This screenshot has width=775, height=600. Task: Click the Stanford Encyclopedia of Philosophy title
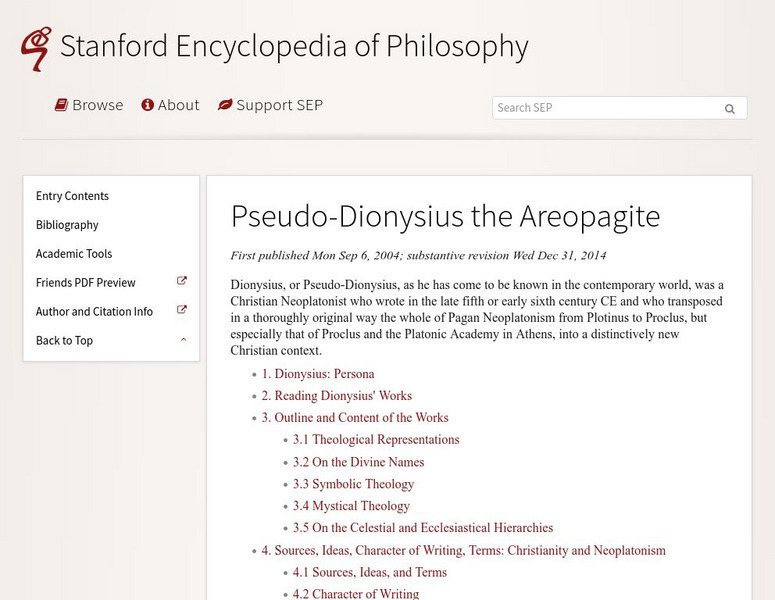(294, 46)
